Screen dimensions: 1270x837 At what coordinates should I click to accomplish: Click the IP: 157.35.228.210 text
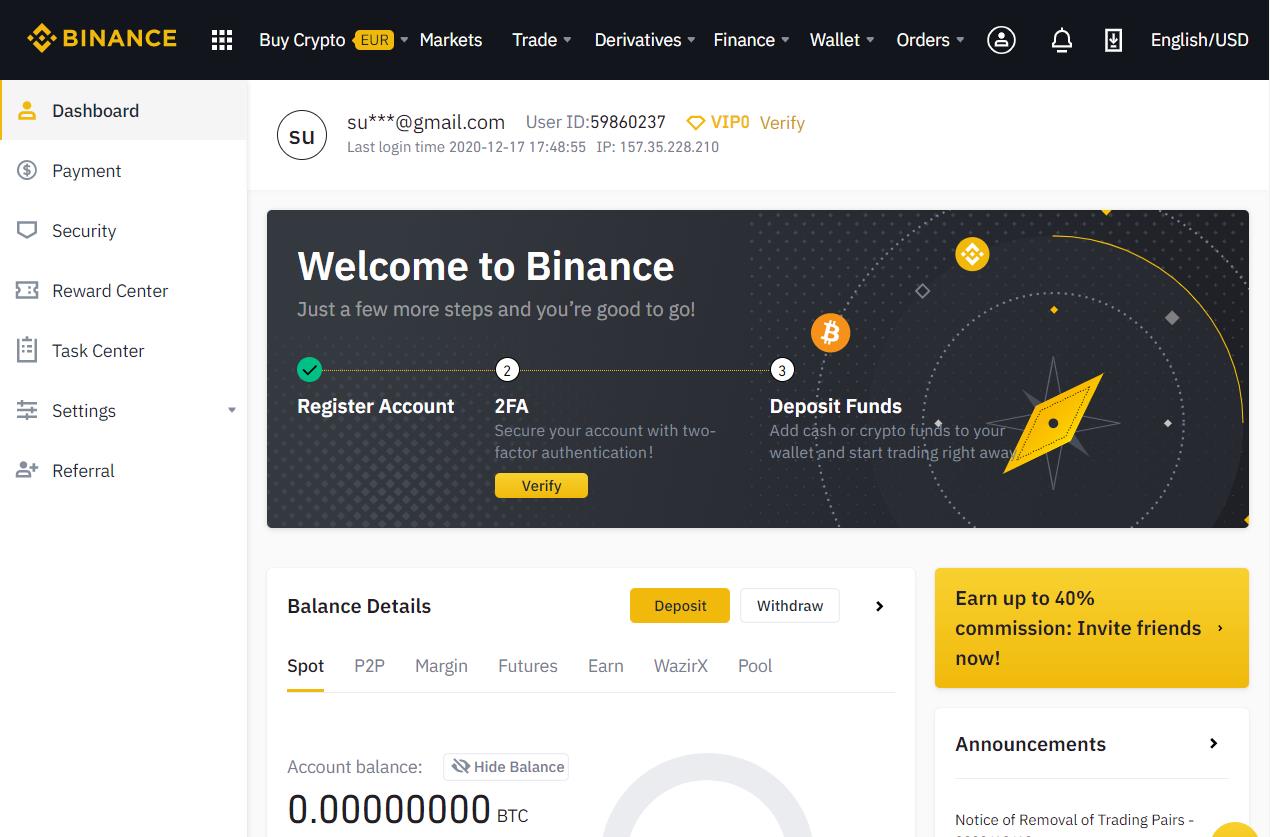[657, 147]
